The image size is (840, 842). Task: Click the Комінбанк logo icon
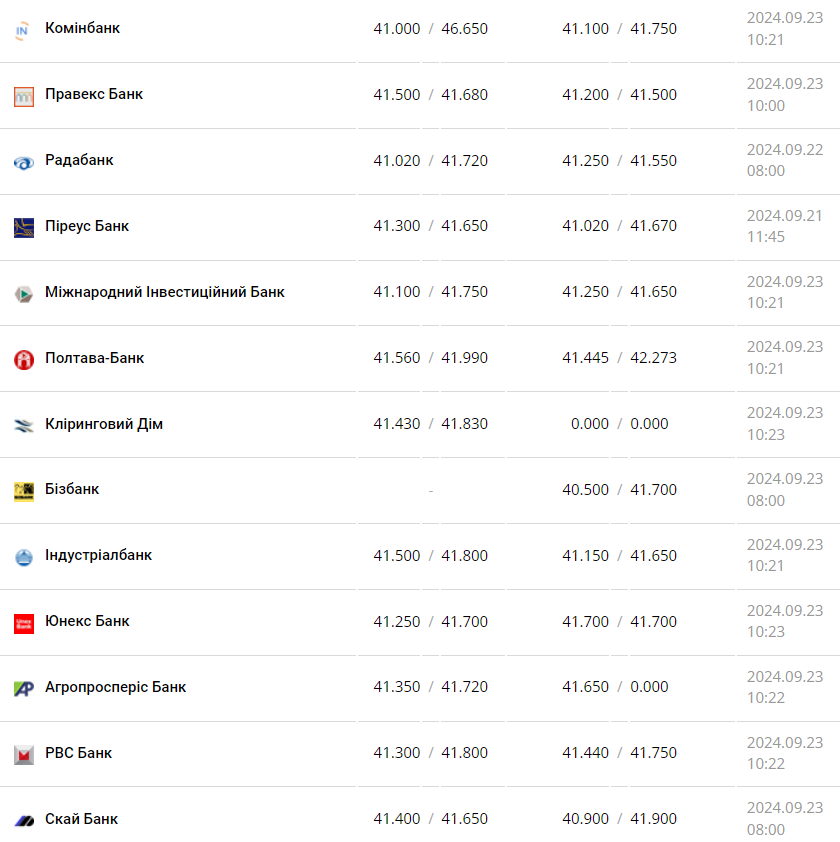(x=24, y=31)
